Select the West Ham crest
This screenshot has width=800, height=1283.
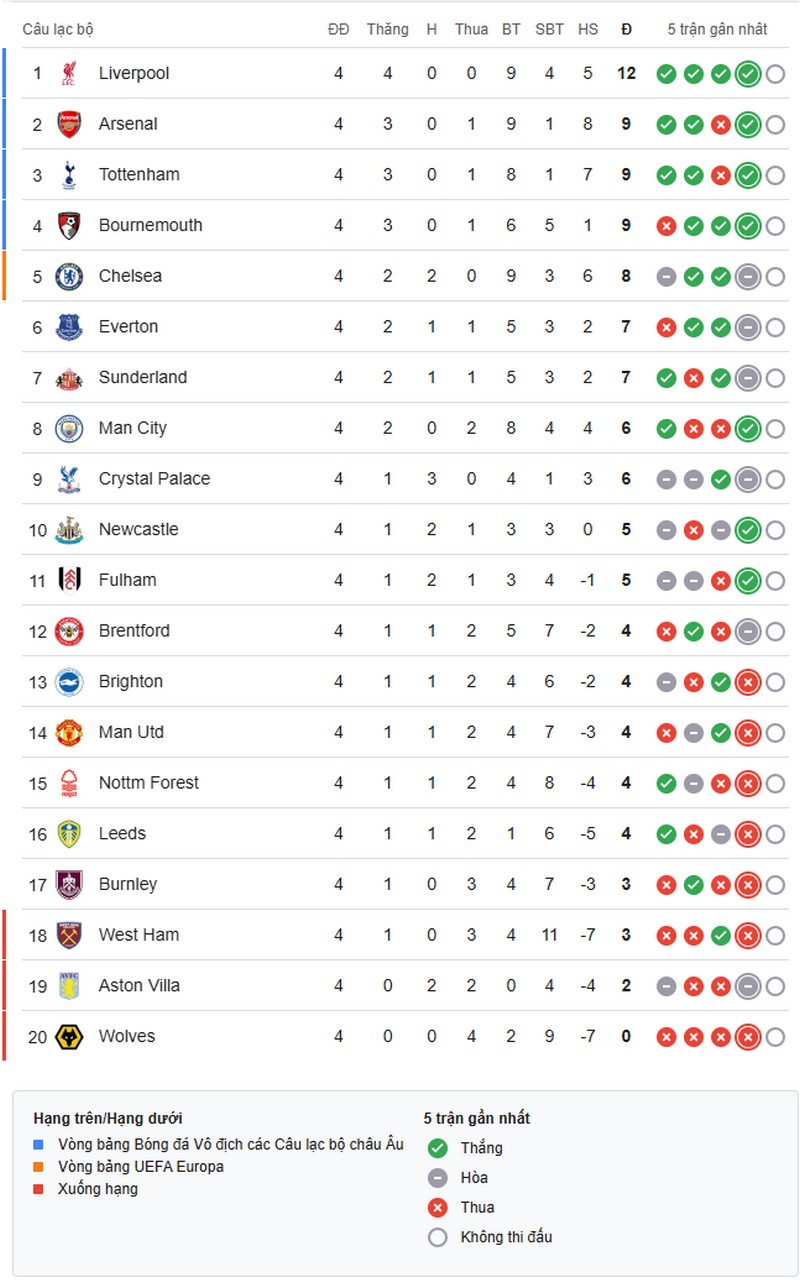(x=68, y=935)
